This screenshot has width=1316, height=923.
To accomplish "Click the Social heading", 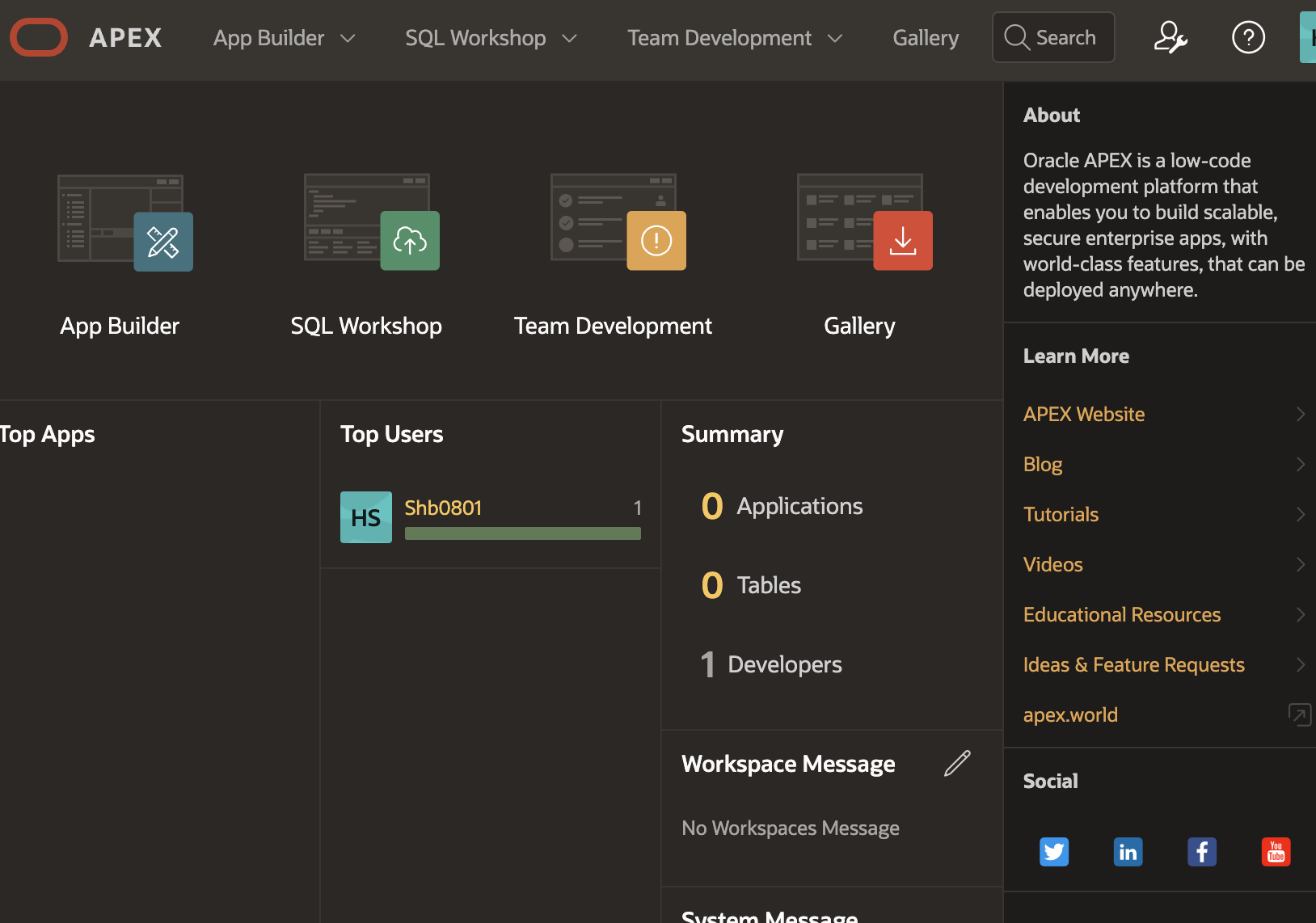I will pyautogui.click(x=1050, y=781).
